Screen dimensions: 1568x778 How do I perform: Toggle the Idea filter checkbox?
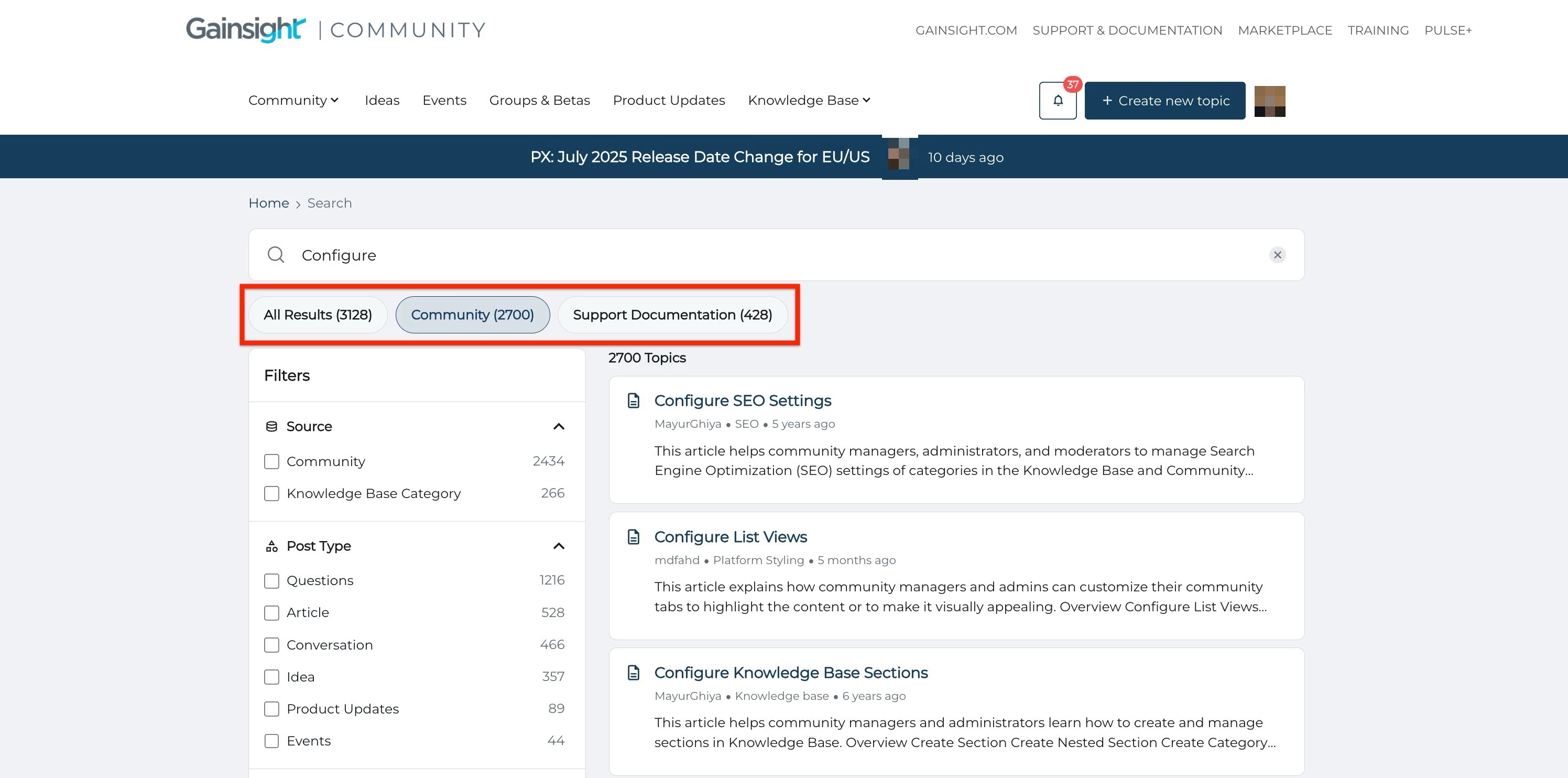coord(271,677)
